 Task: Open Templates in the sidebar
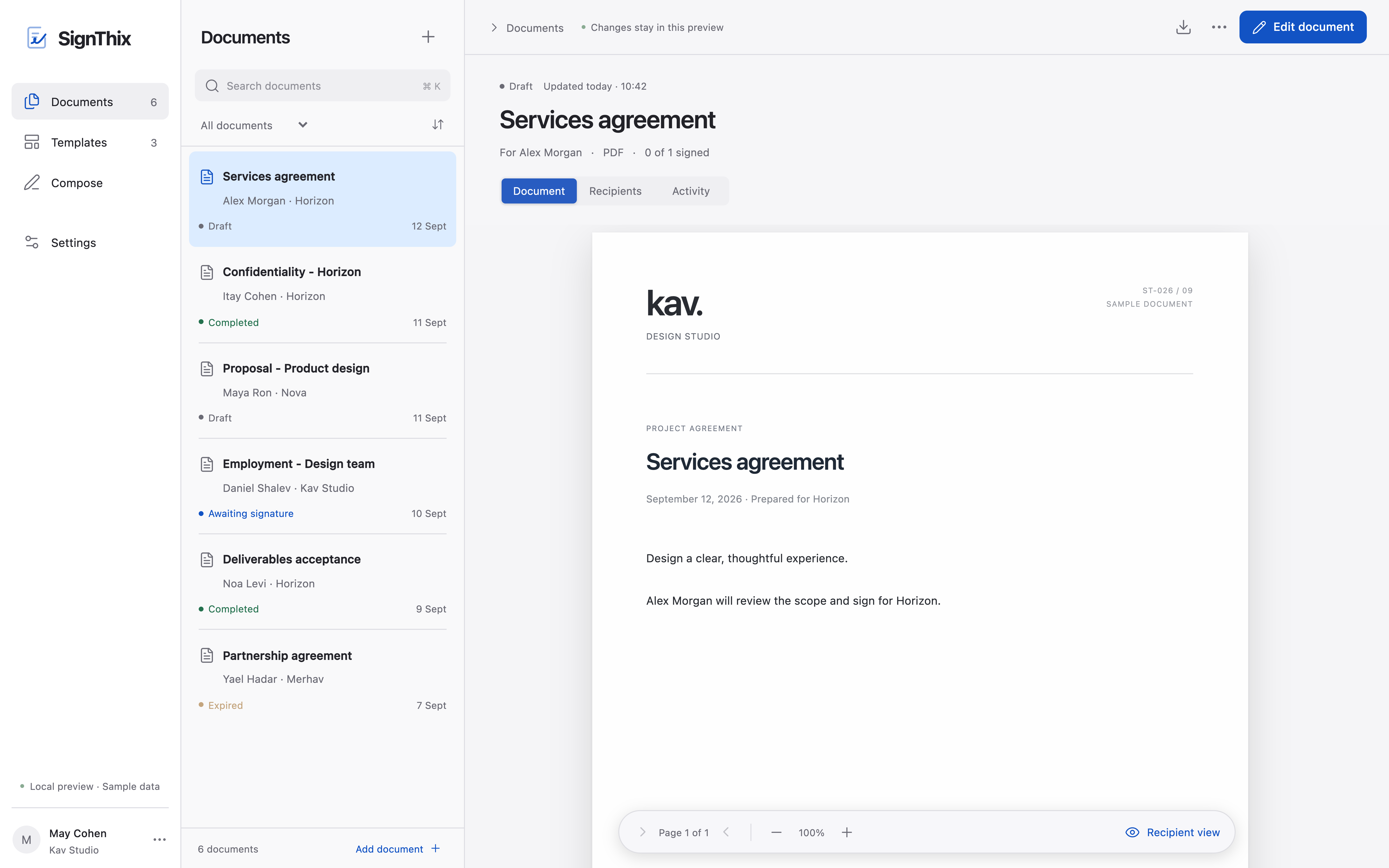90,142
